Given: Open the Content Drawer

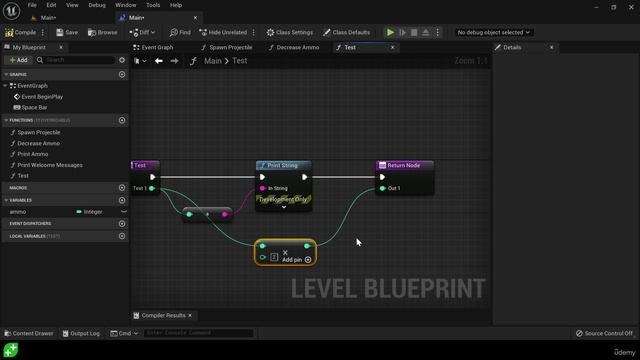Looking at the screenshot, I should 29,333.
